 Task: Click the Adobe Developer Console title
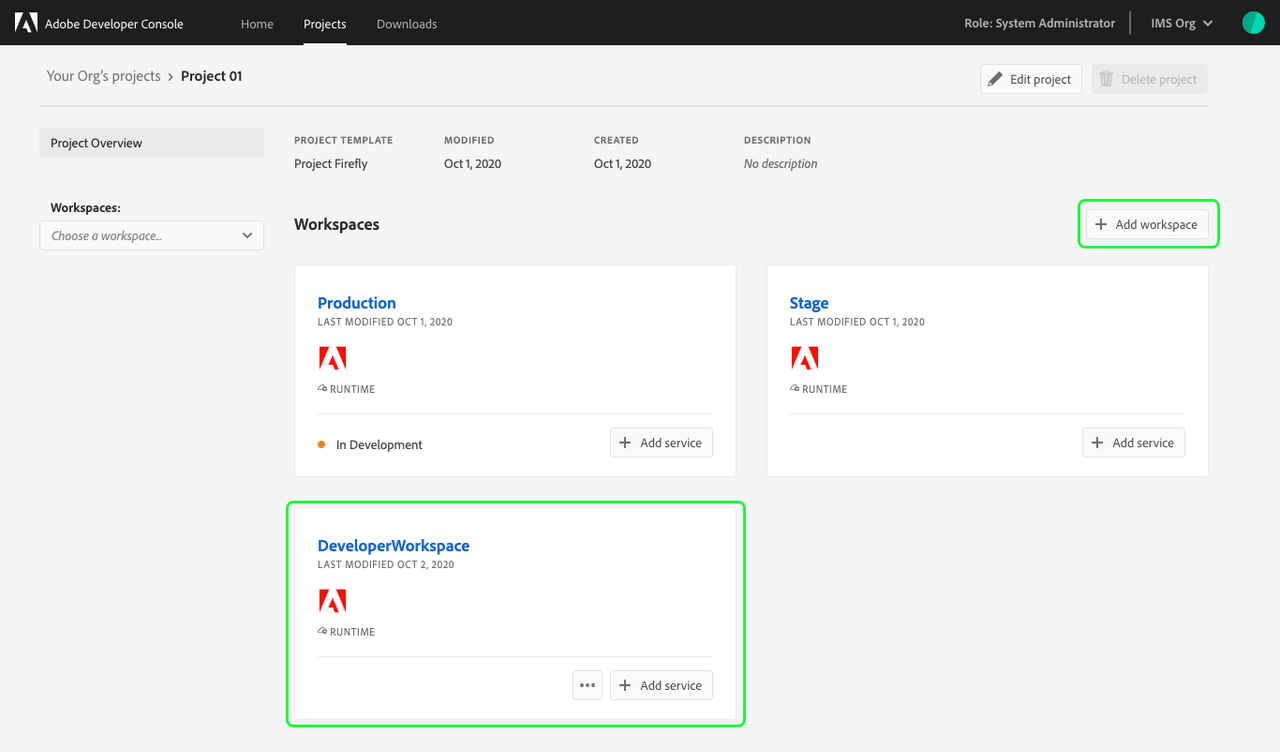point(114,23)
